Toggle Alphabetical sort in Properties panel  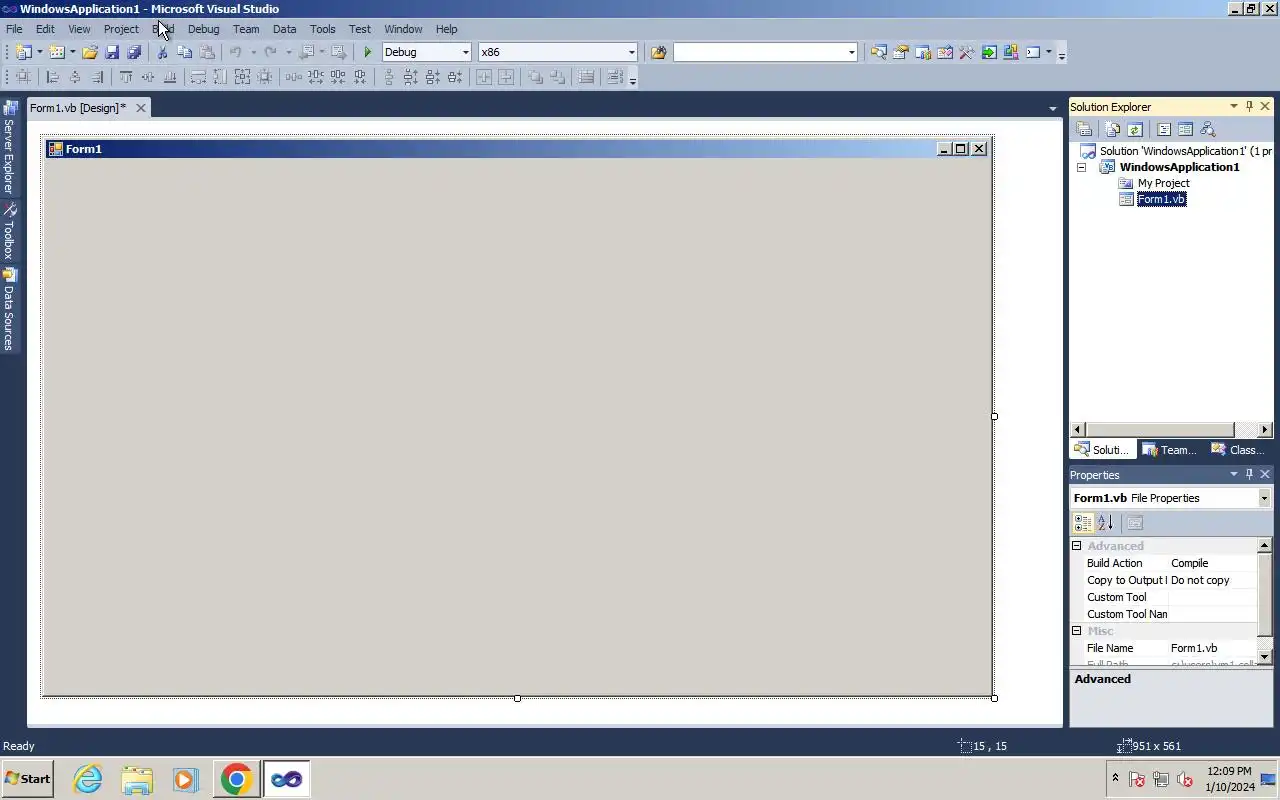coord(1105,523)
